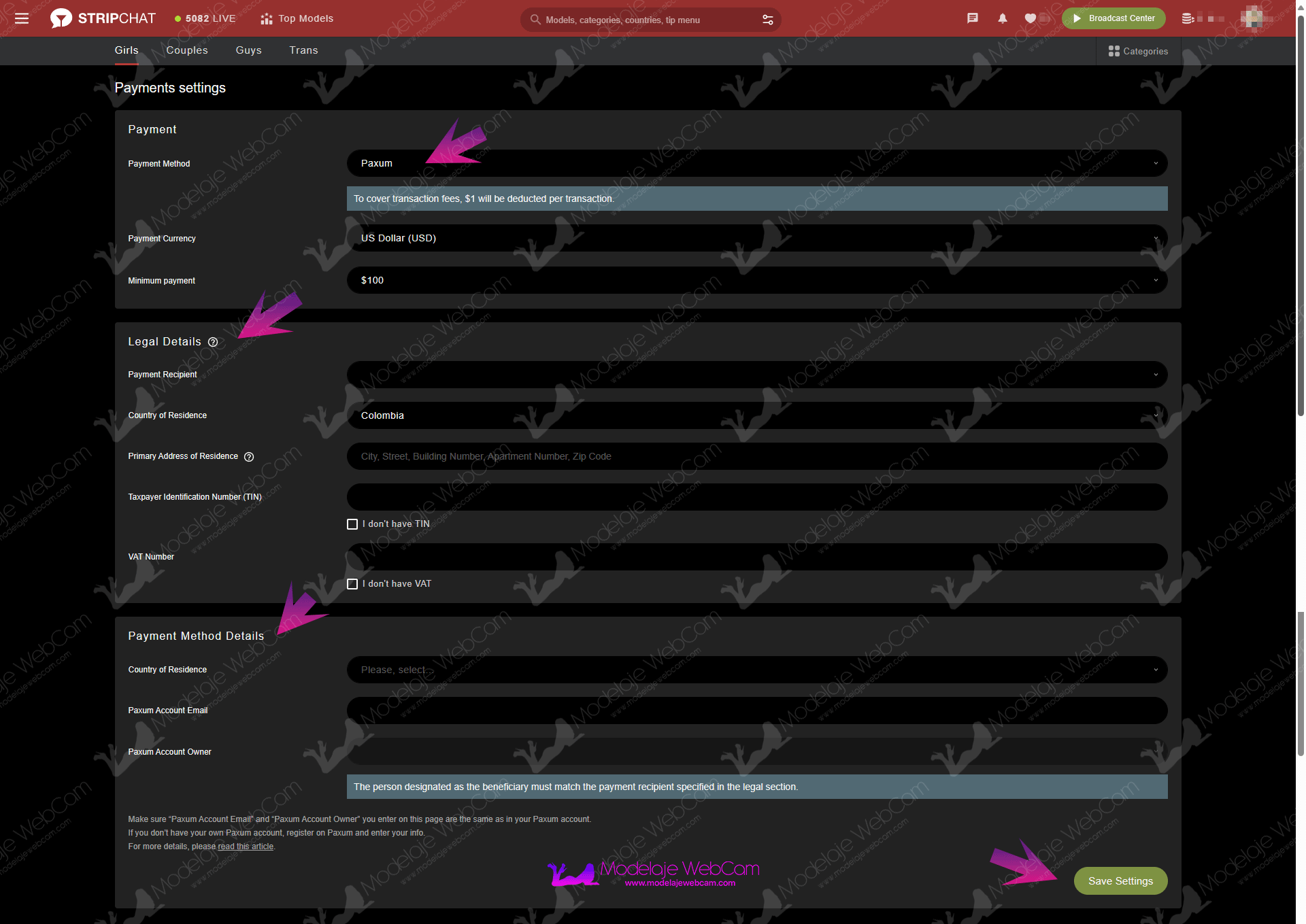
Task: Switch to the Couples tab
Action: 187,50
